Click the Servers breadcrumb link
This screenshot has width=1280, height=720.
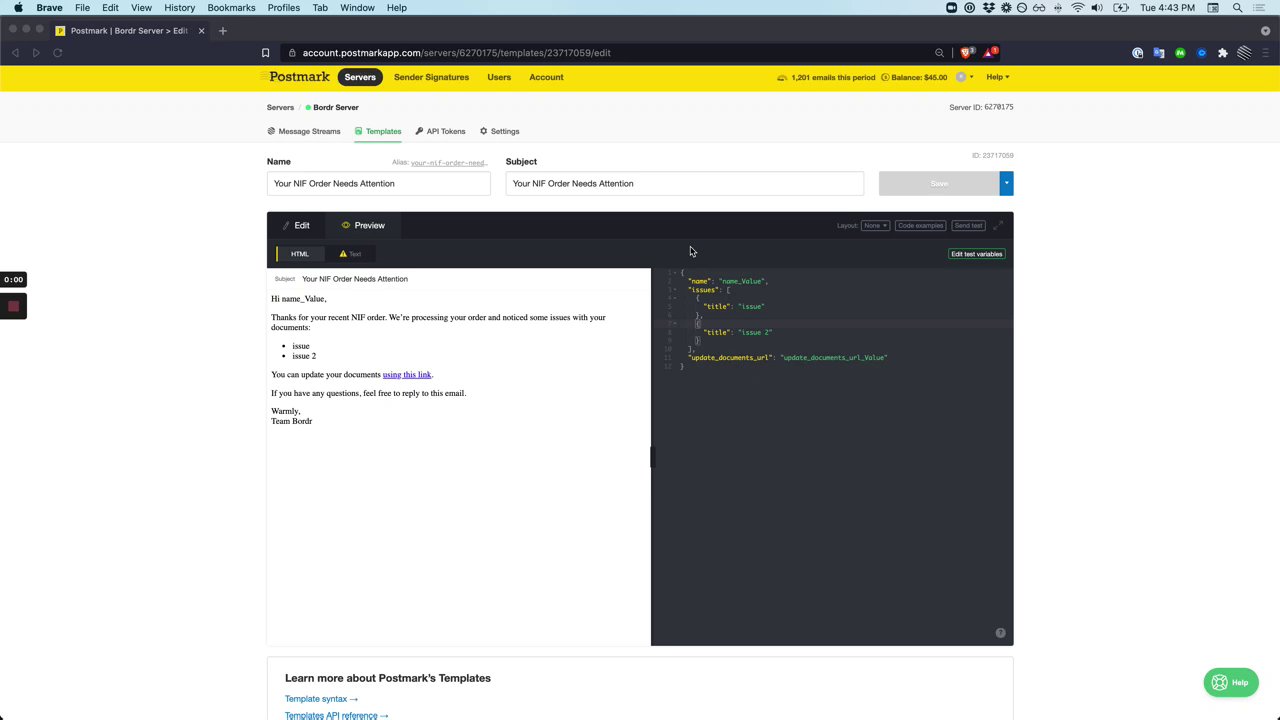280,107
